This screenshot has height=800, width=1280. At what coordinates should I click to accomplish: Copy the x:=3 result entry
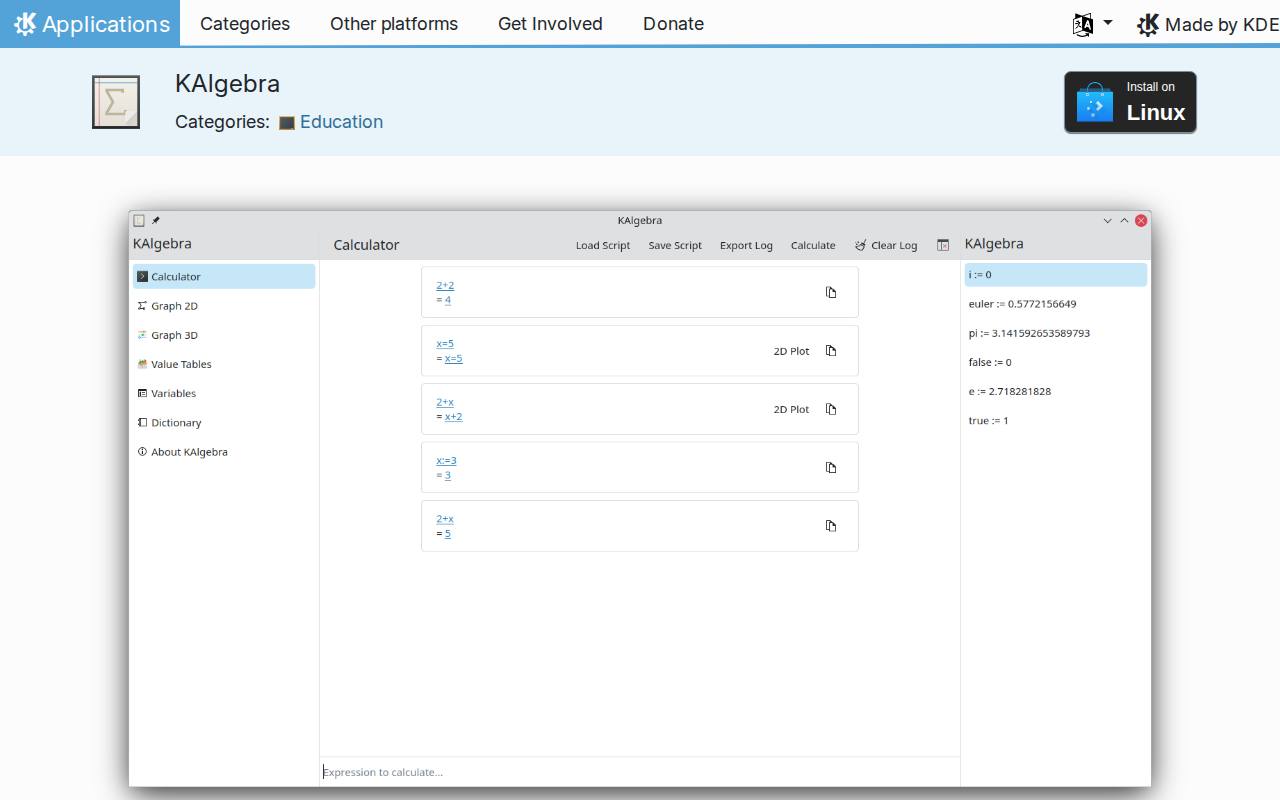tap(831, 467)
